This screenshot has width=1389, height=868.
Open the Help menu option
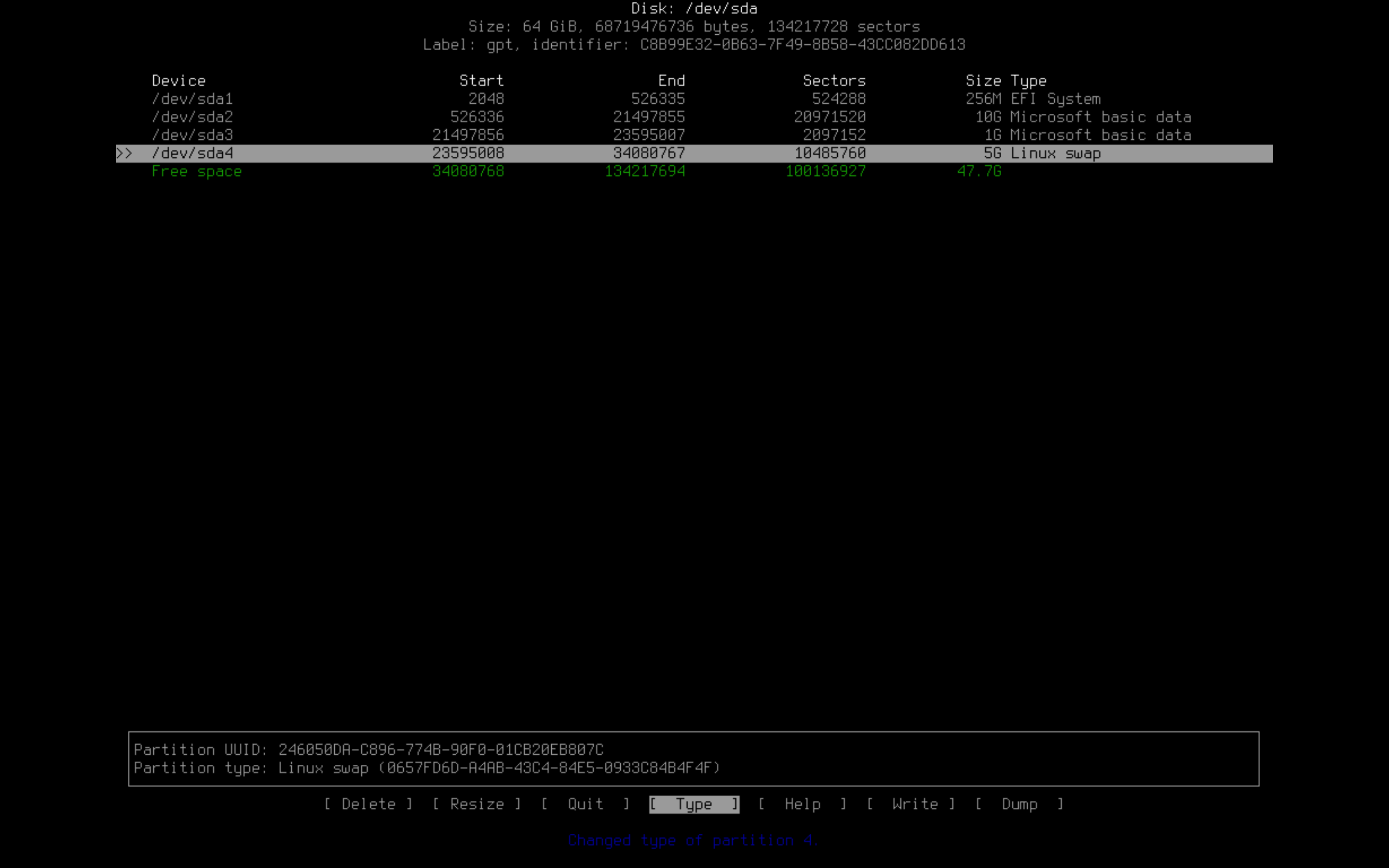802,804
